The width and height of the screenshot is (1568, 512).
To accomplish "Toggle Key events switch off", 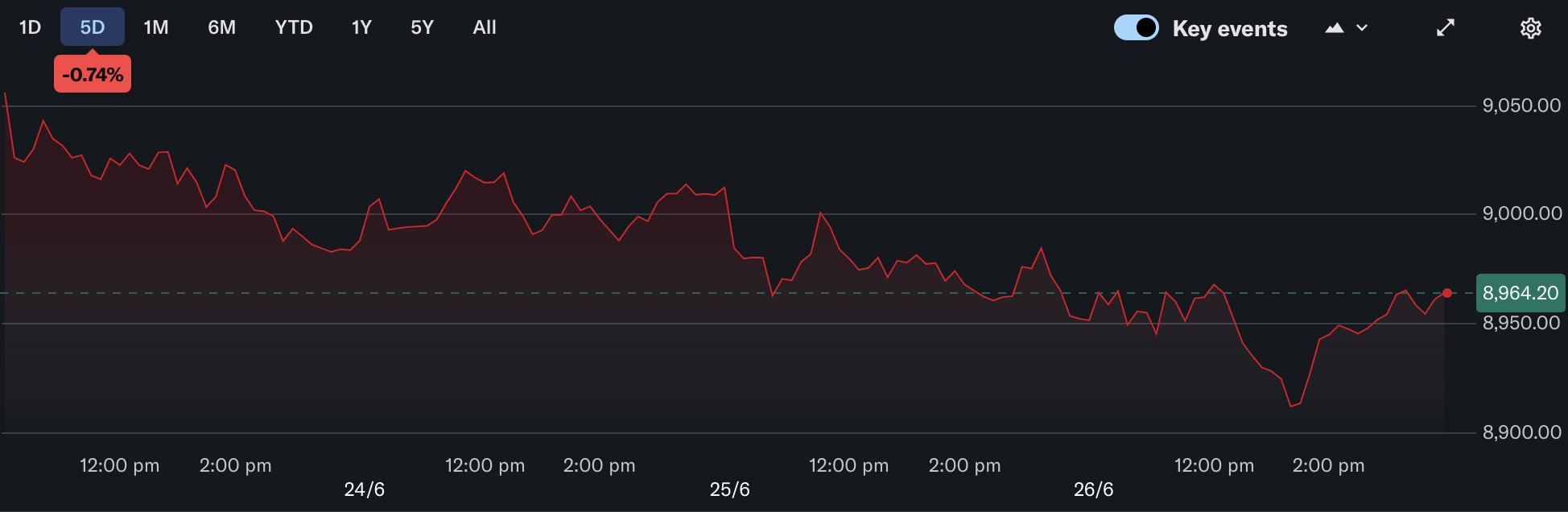I will click(x=1136, y=27).
